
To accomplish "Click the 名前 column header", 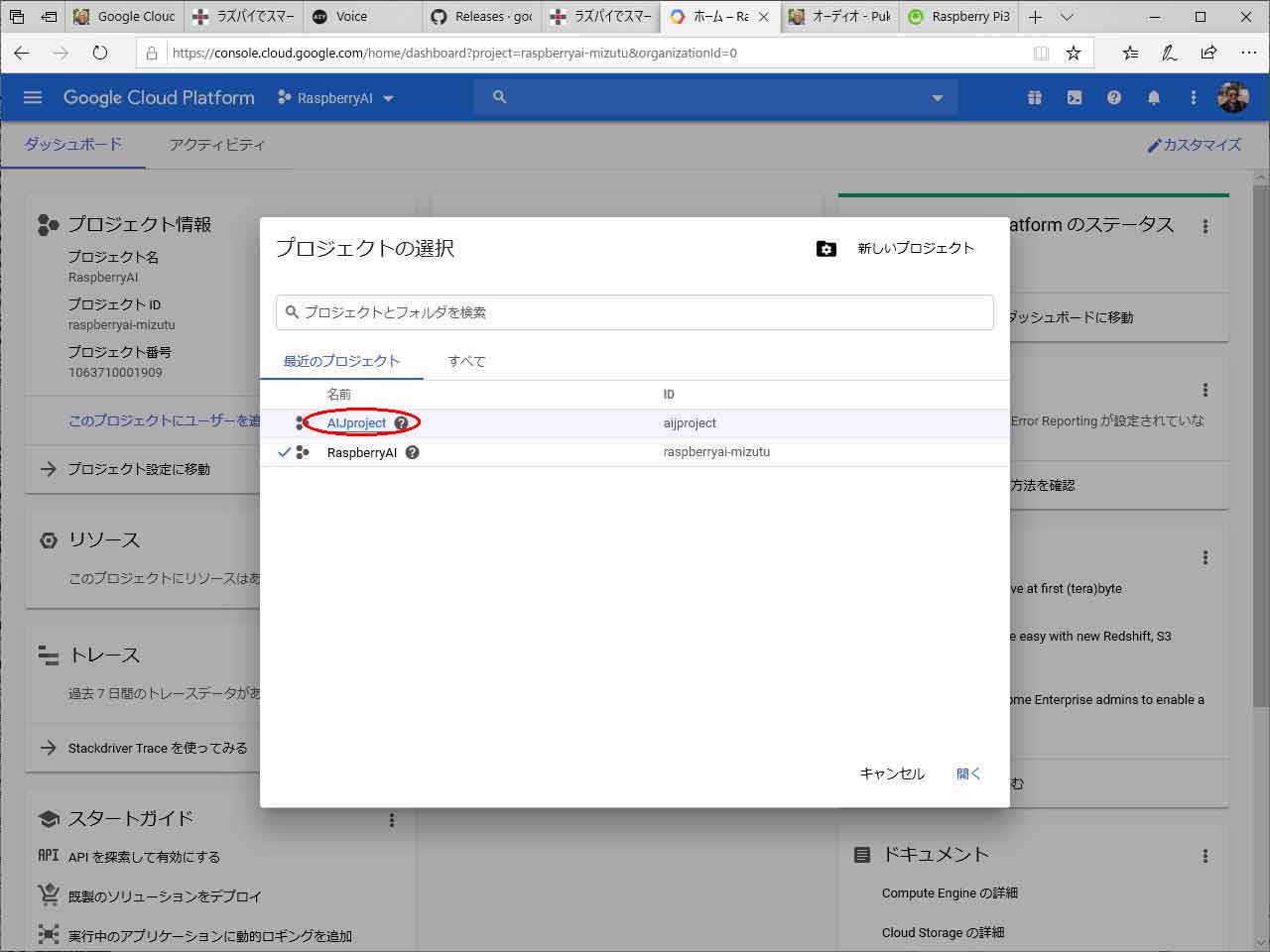I will (338, 395).
